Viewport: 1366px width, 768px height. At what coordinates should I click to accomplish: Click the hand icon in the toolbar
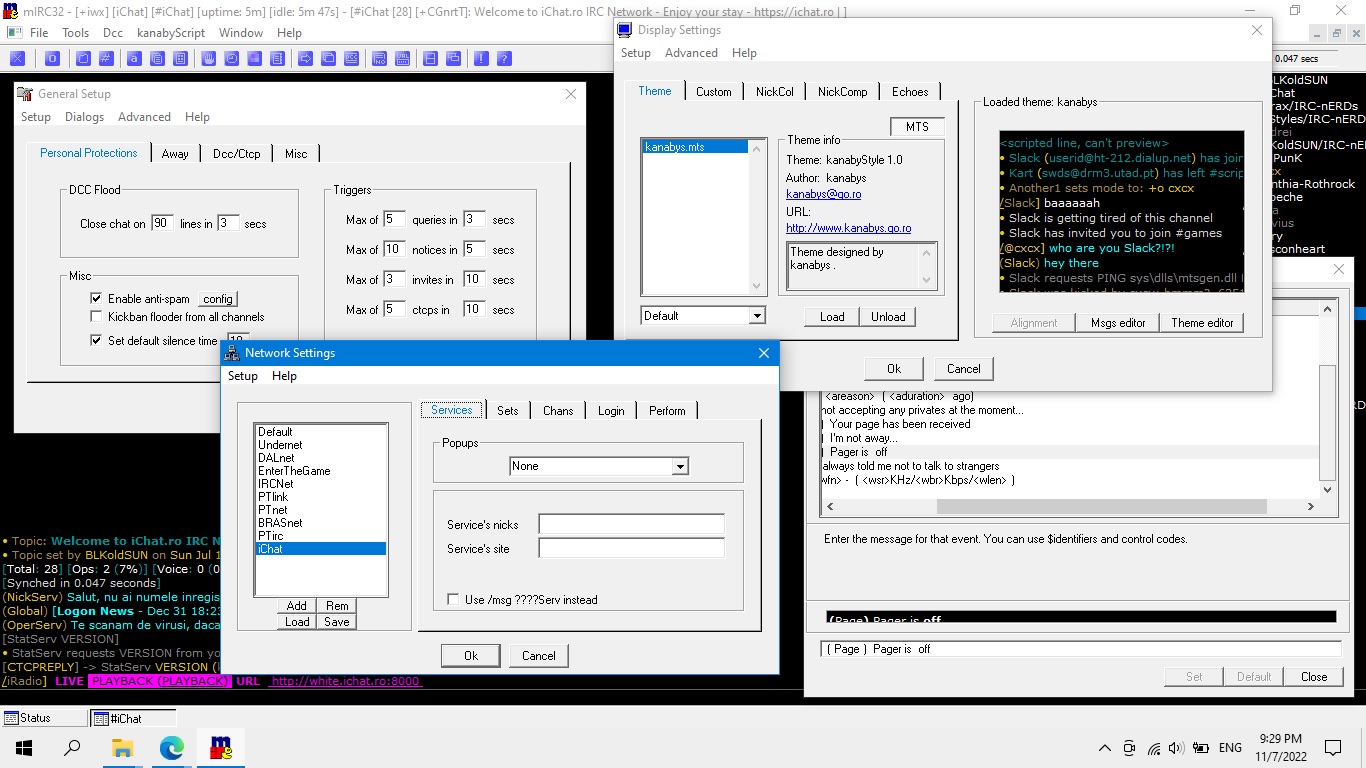[x=208, y=59]
